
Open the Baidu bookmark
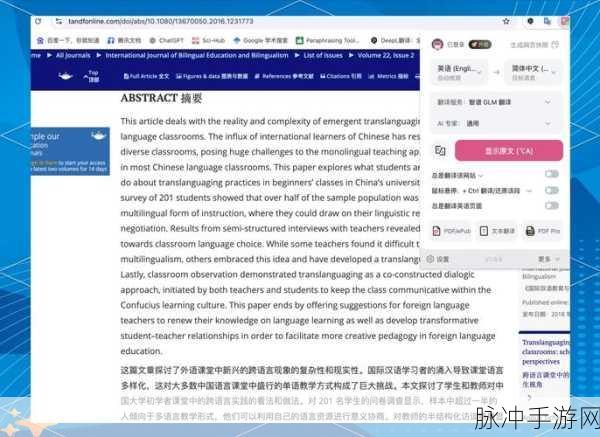(68, 40)
